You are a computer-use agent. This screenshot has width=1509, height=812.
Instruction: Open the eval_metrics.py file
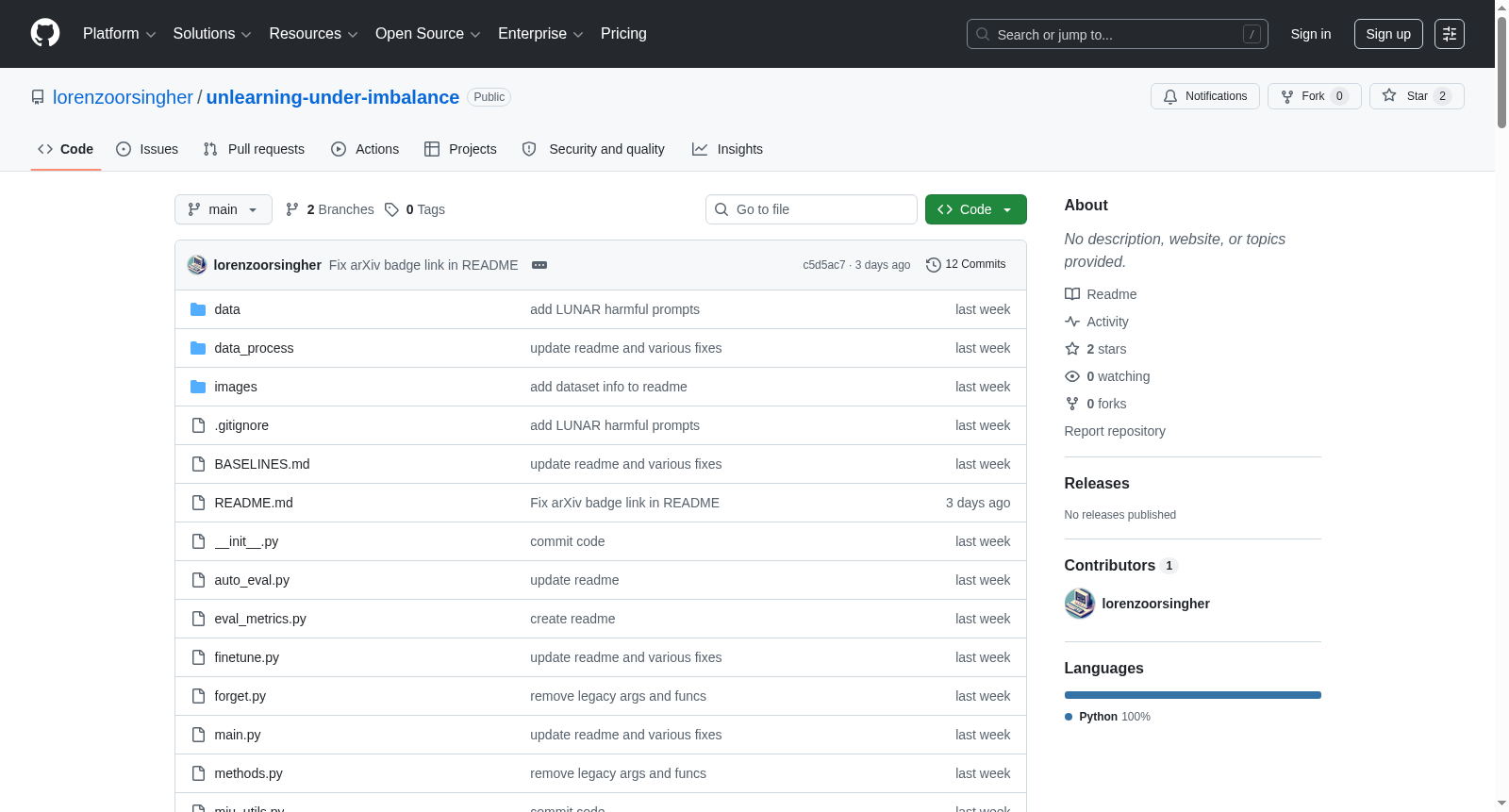(260, 619)
